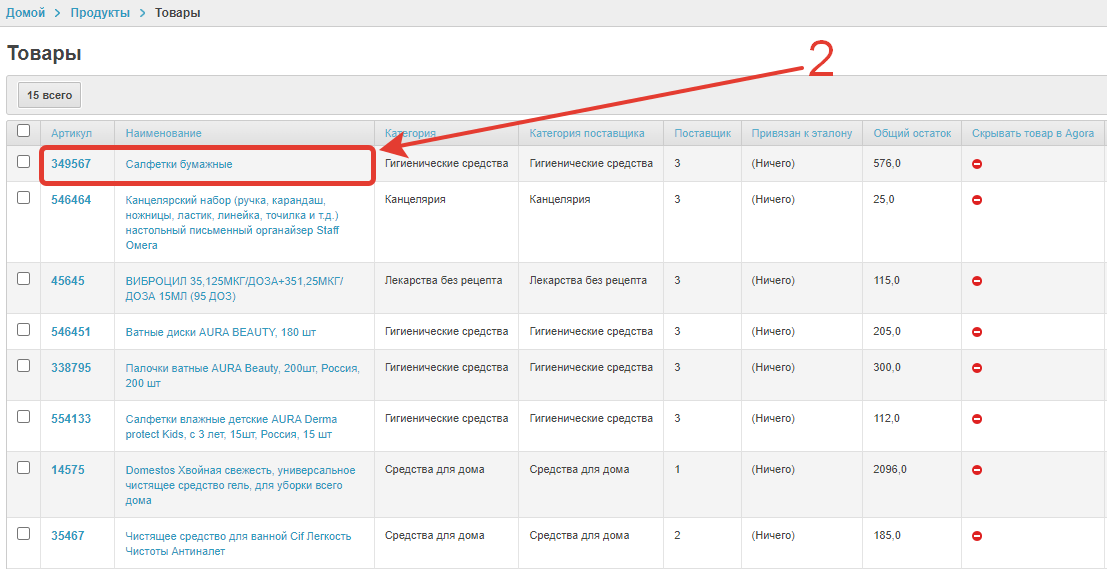Click red hide-status icon for ВИБРОЦИЛ row
Viewport: 1107px width, 569px height.
977,281
